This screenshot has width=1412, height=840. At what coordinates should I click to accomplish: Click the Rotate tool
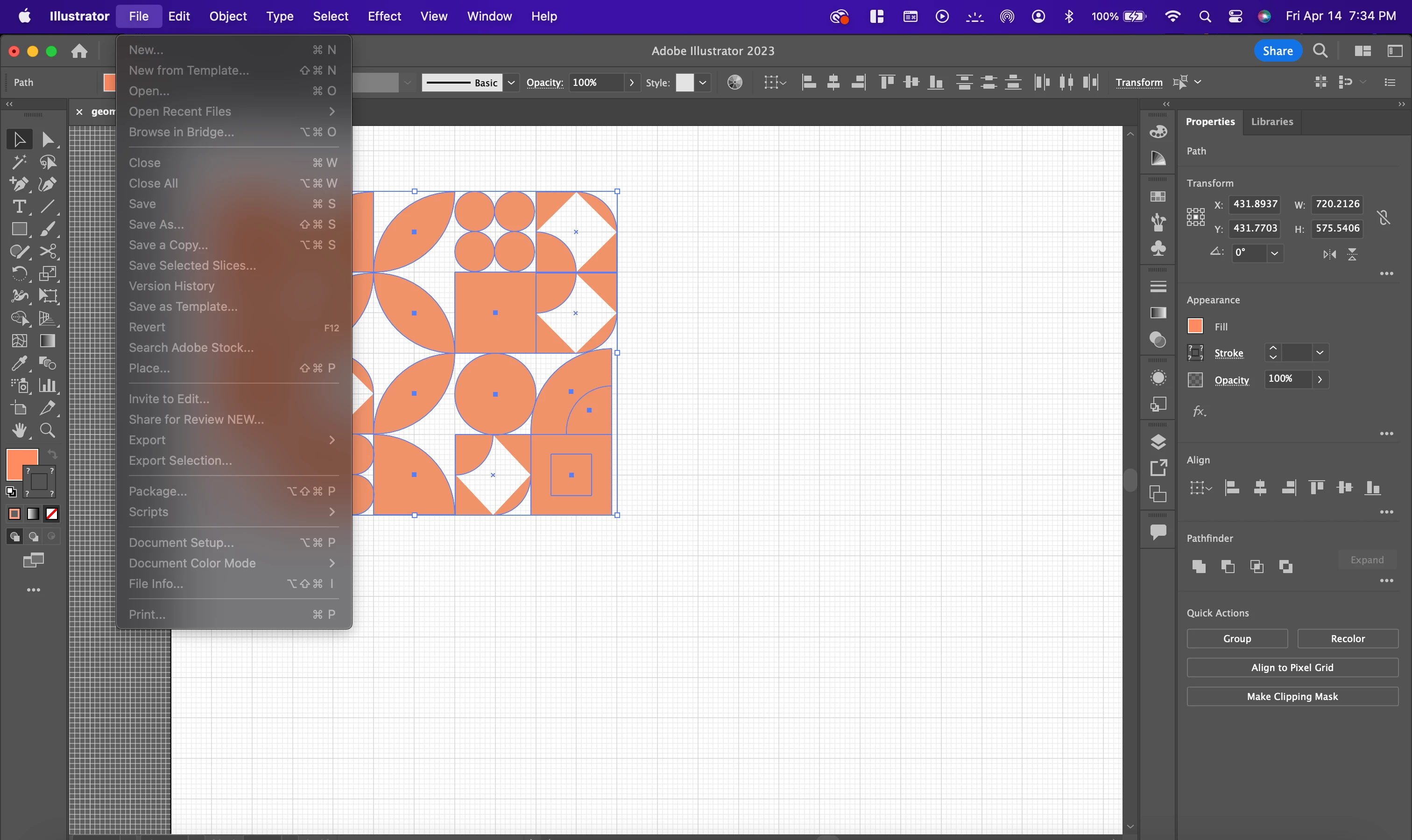click(x=19, y=274)
